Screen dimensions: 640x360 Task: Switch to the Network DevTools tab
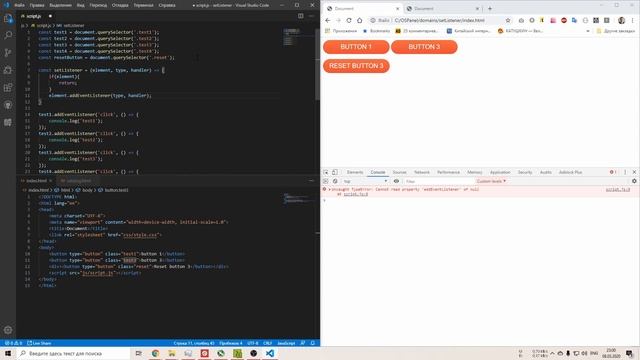click(422, 172)
